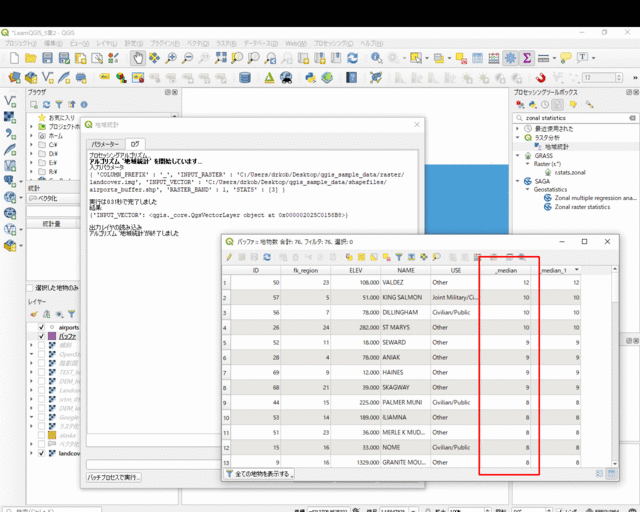Image resolution: width=640 pixels, height=512 pixels.
Task: Click the NAME column header
Action: pyautogui.click(x=406, y=270)
